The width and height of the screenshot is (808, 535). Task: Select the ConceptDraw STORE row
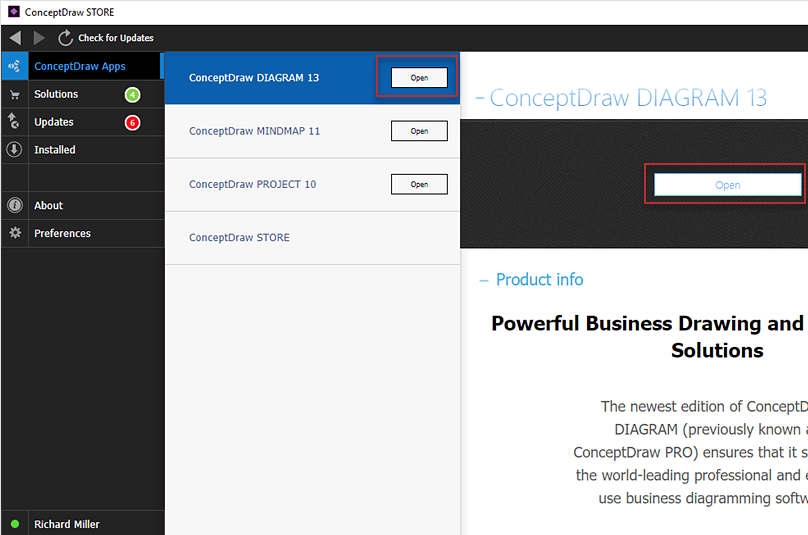[x=312, y=238]
